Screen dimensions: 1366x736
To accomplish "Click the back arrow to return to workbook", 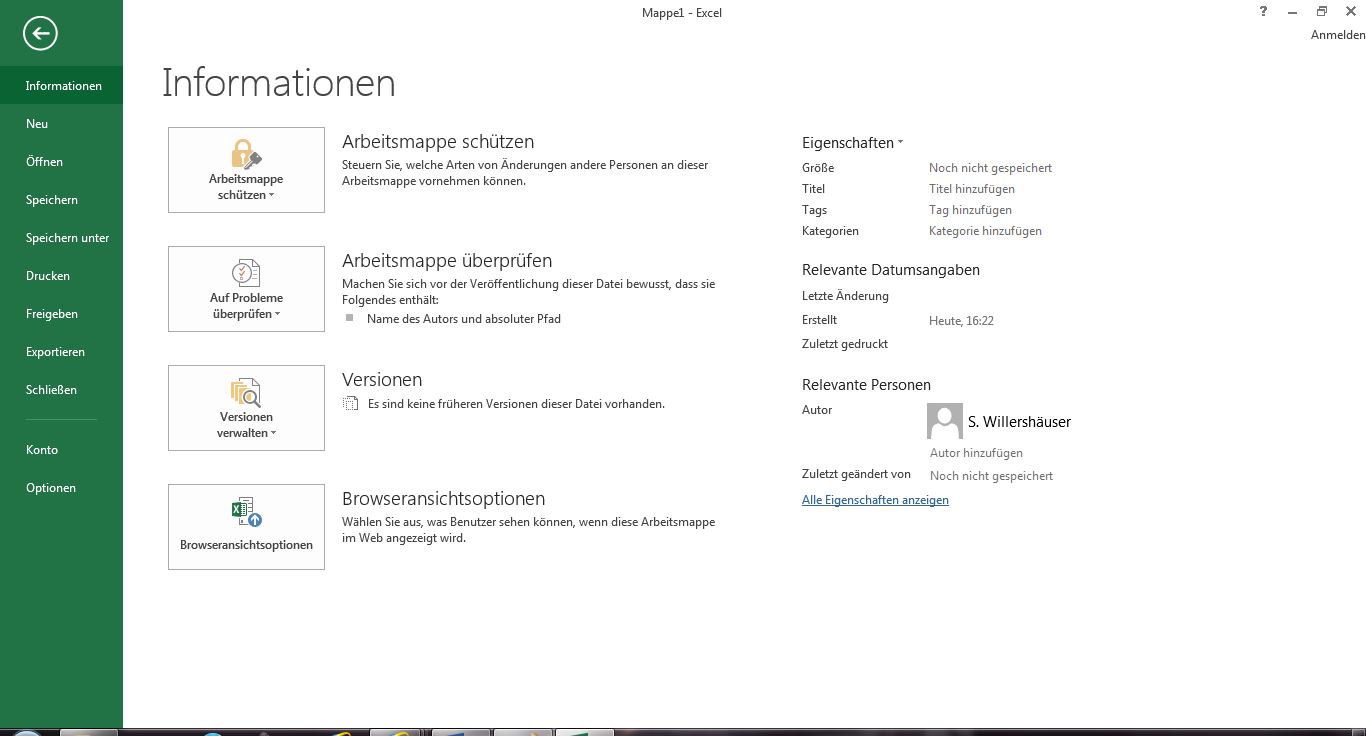I will coord(40,33).
